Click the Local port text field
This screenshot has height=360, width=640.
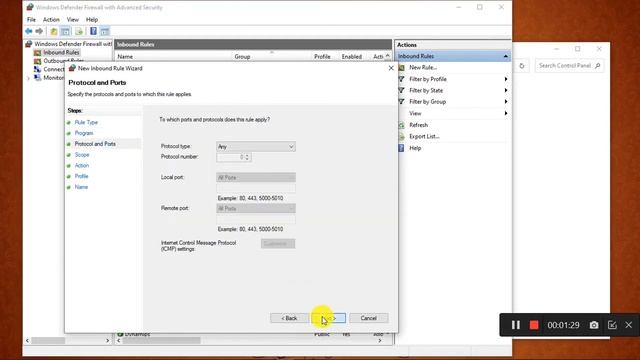pos(256,188)
